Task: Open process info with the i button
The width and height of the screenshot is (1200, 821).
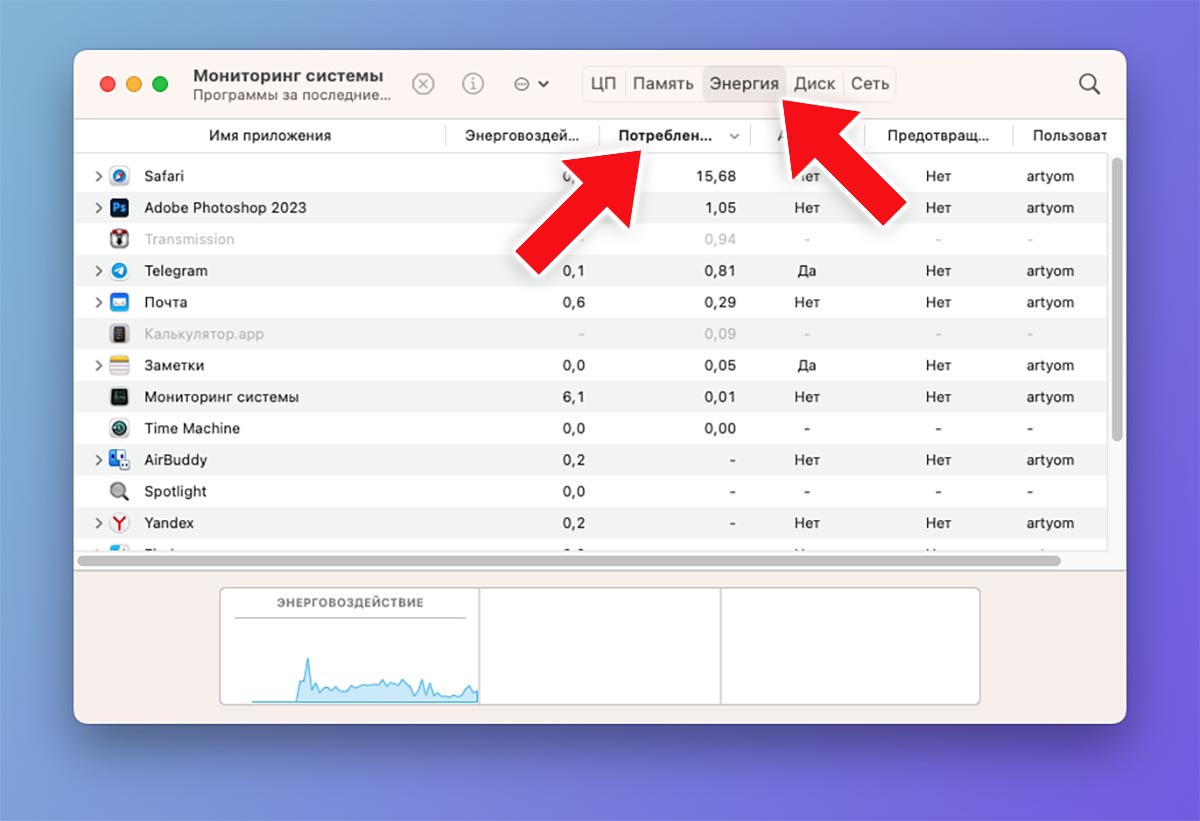Action: [x=473, y=84]
